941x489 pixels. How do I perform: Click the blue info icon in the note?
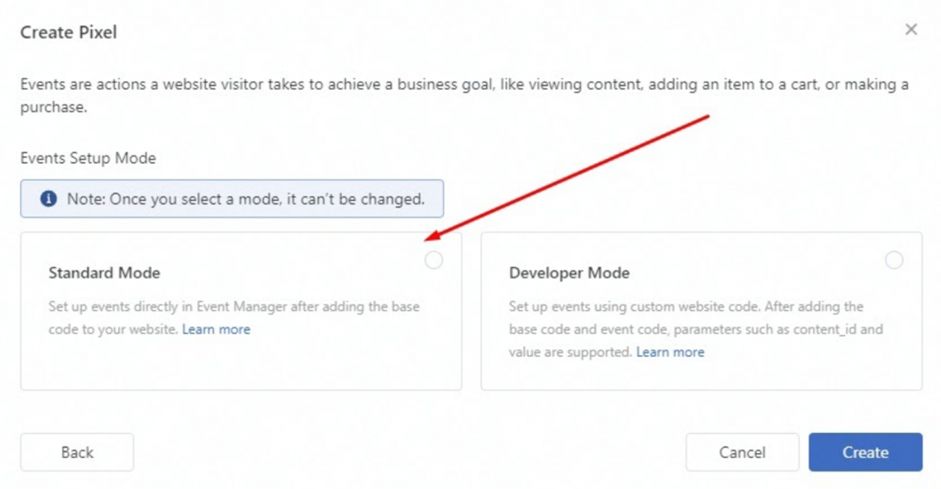click(x=48, y=199)
